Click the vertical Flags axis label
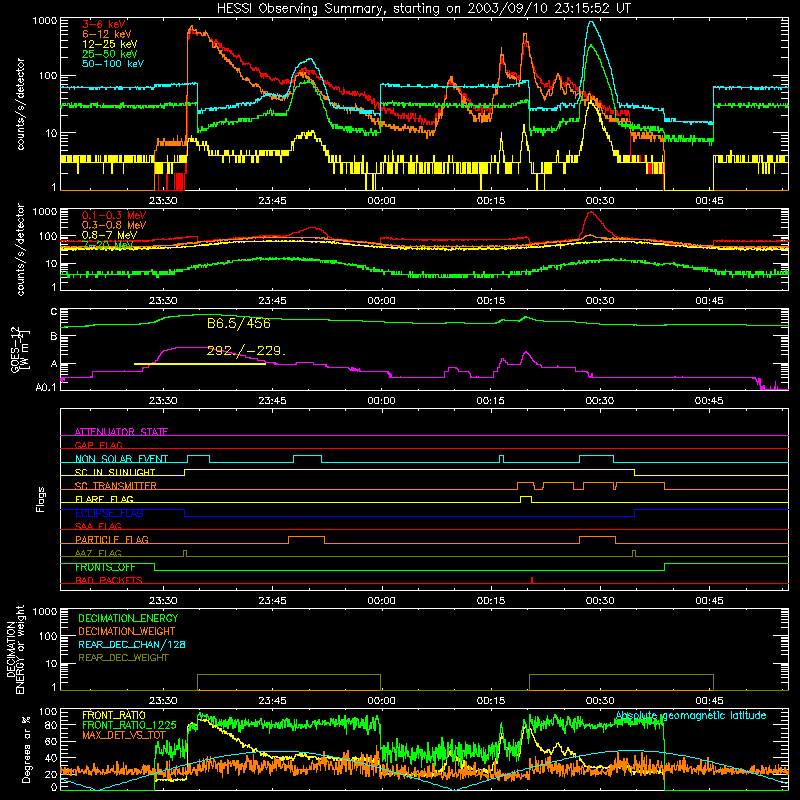 [41, 499]
